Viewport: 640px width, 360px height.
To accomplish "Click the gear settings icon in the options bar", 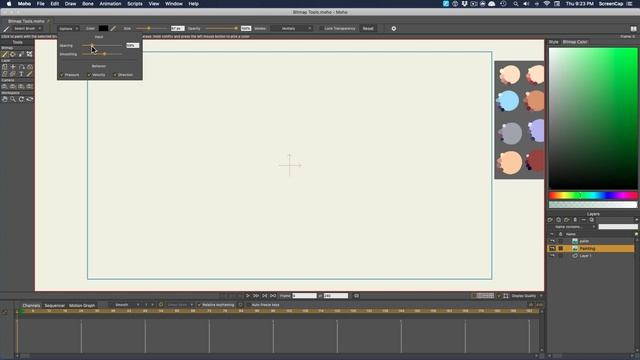I will pyautogui.click(x=393, y=29).
